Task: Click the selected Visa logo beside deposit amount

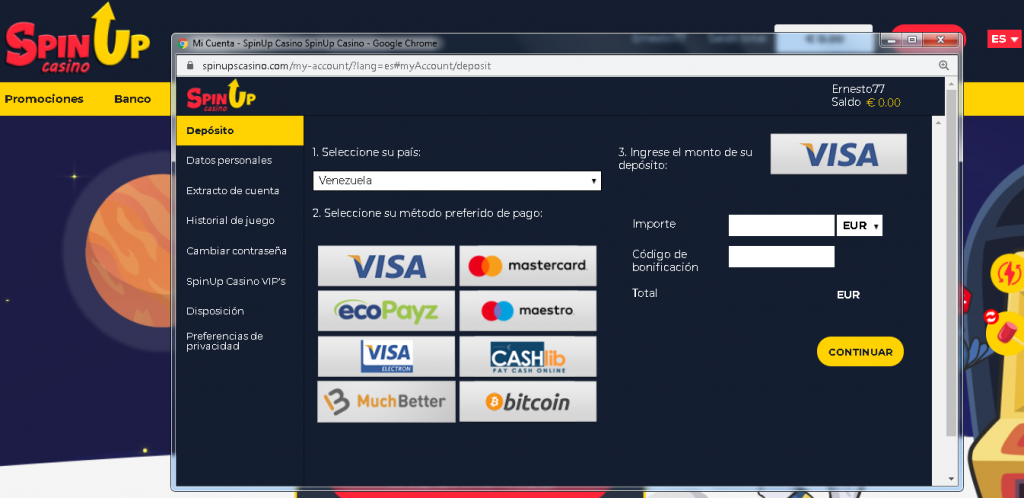Action: pyautogui.click(x=839, y=154)
